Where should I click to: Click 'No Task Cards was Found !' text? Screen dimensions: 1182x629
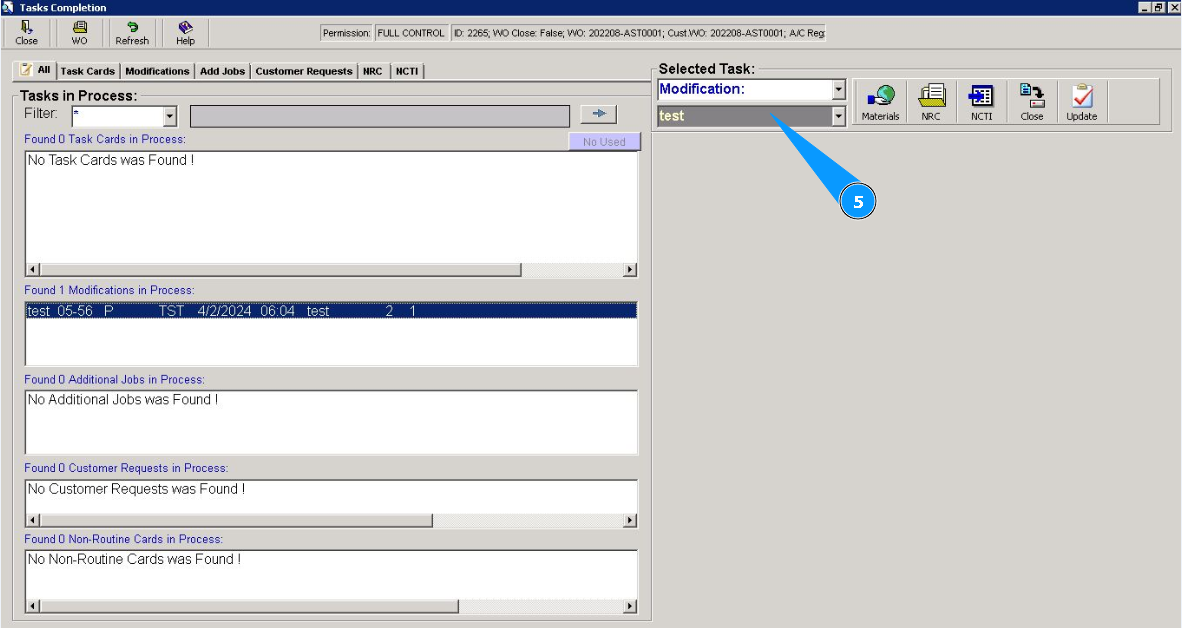pos(111,160)
